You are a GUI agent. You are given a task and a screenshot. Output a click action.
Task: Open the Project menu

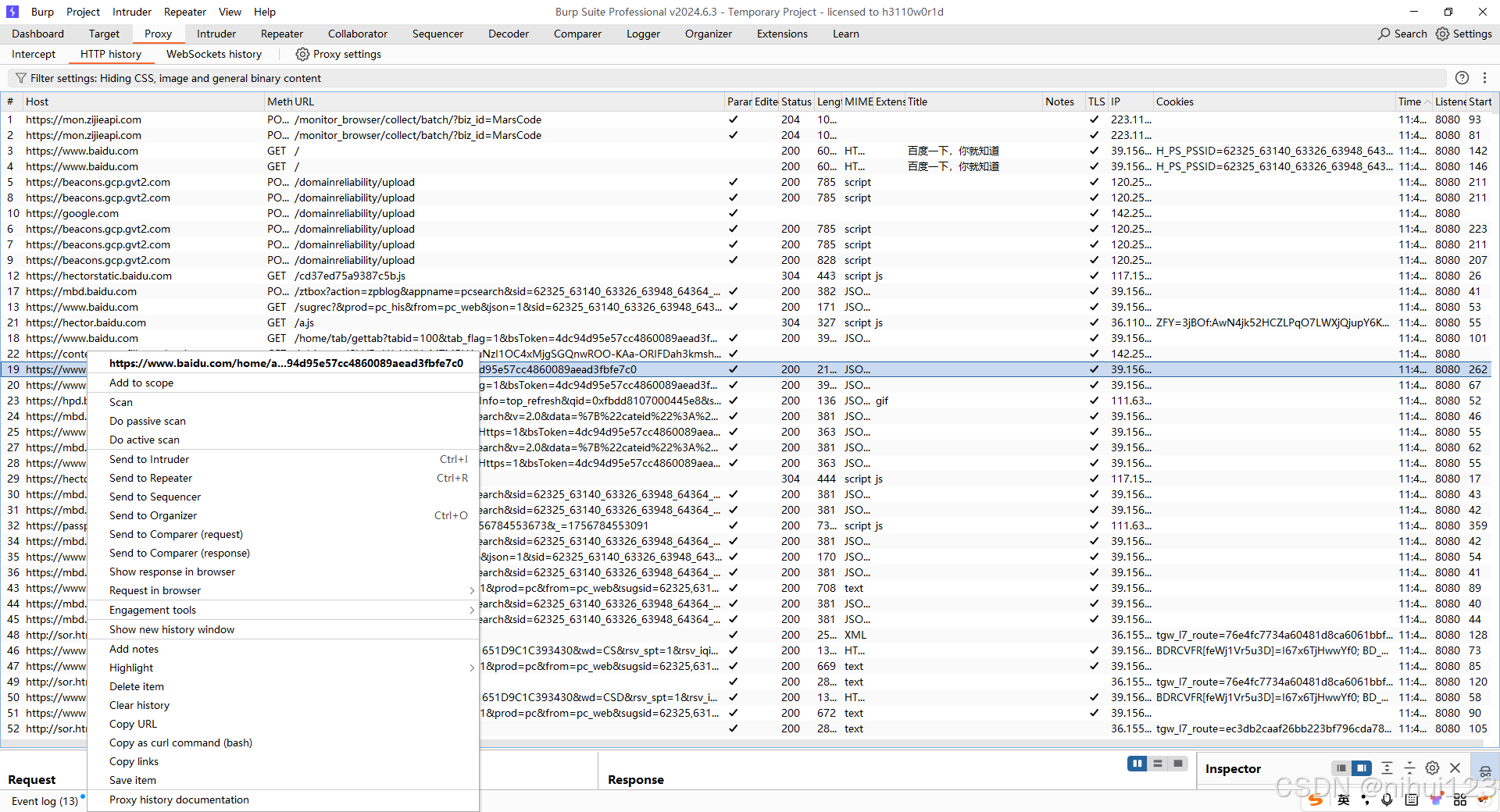tap(83, 12)
